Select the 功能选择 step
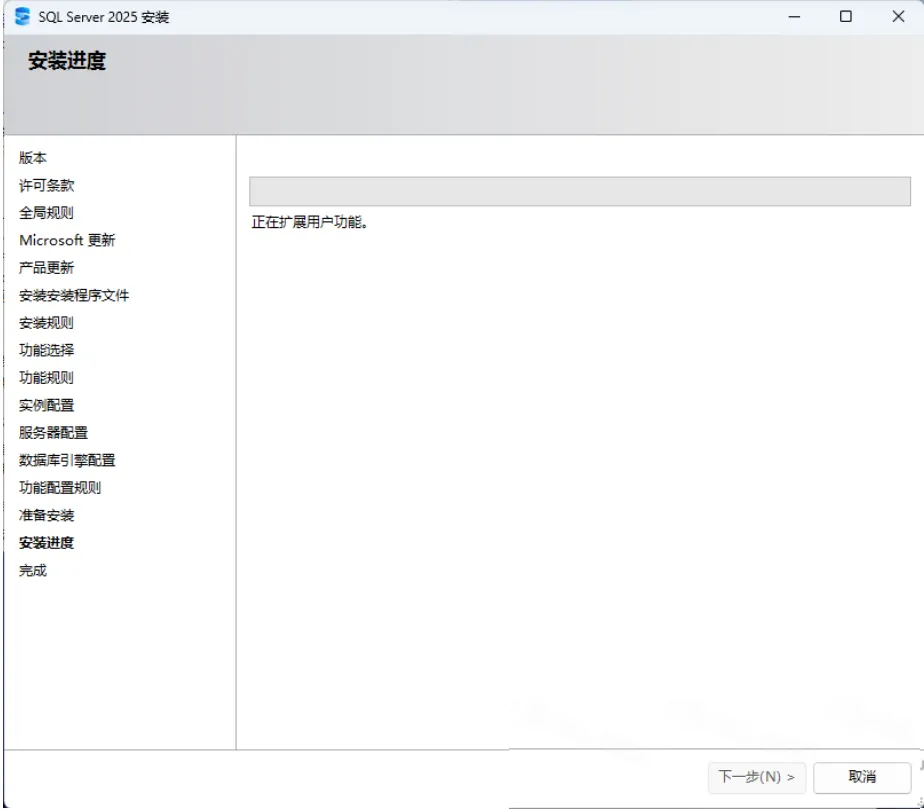The height and width of the screenshot is (809, 924). (x=47, y=350)
